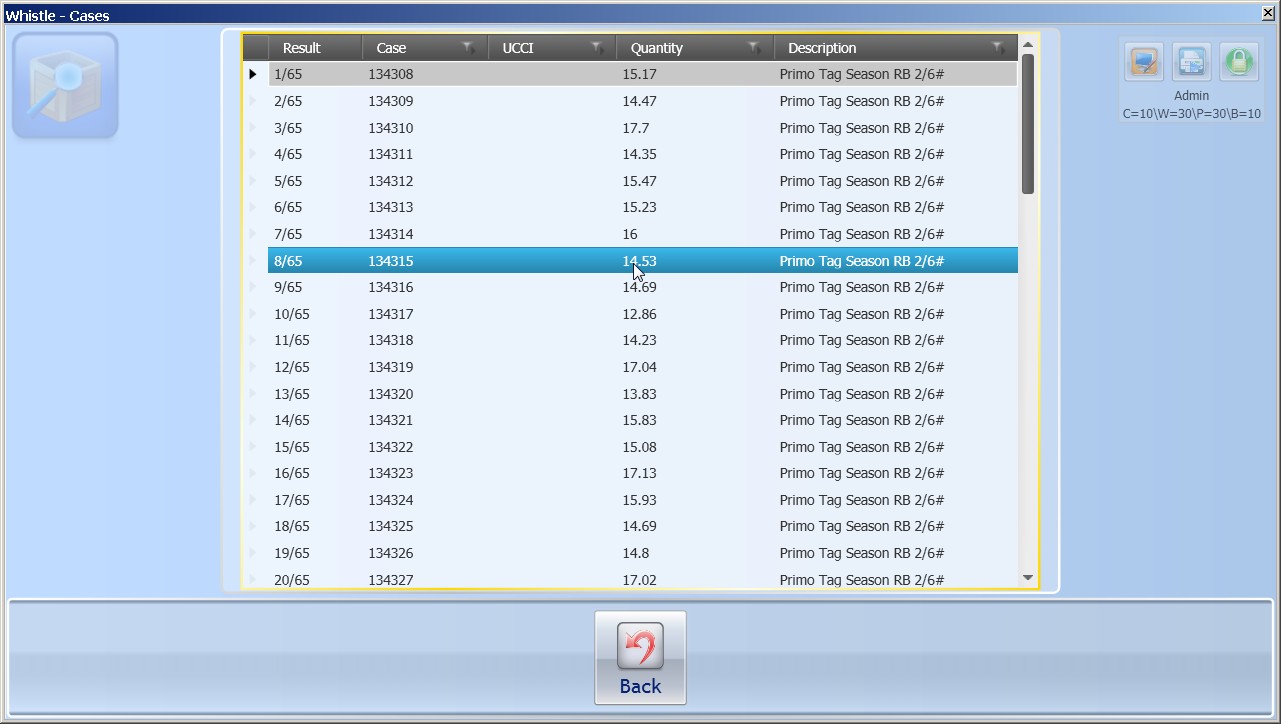Click quantity value 15.17
The image size is (1281, 724).
[x=639, y=74]
